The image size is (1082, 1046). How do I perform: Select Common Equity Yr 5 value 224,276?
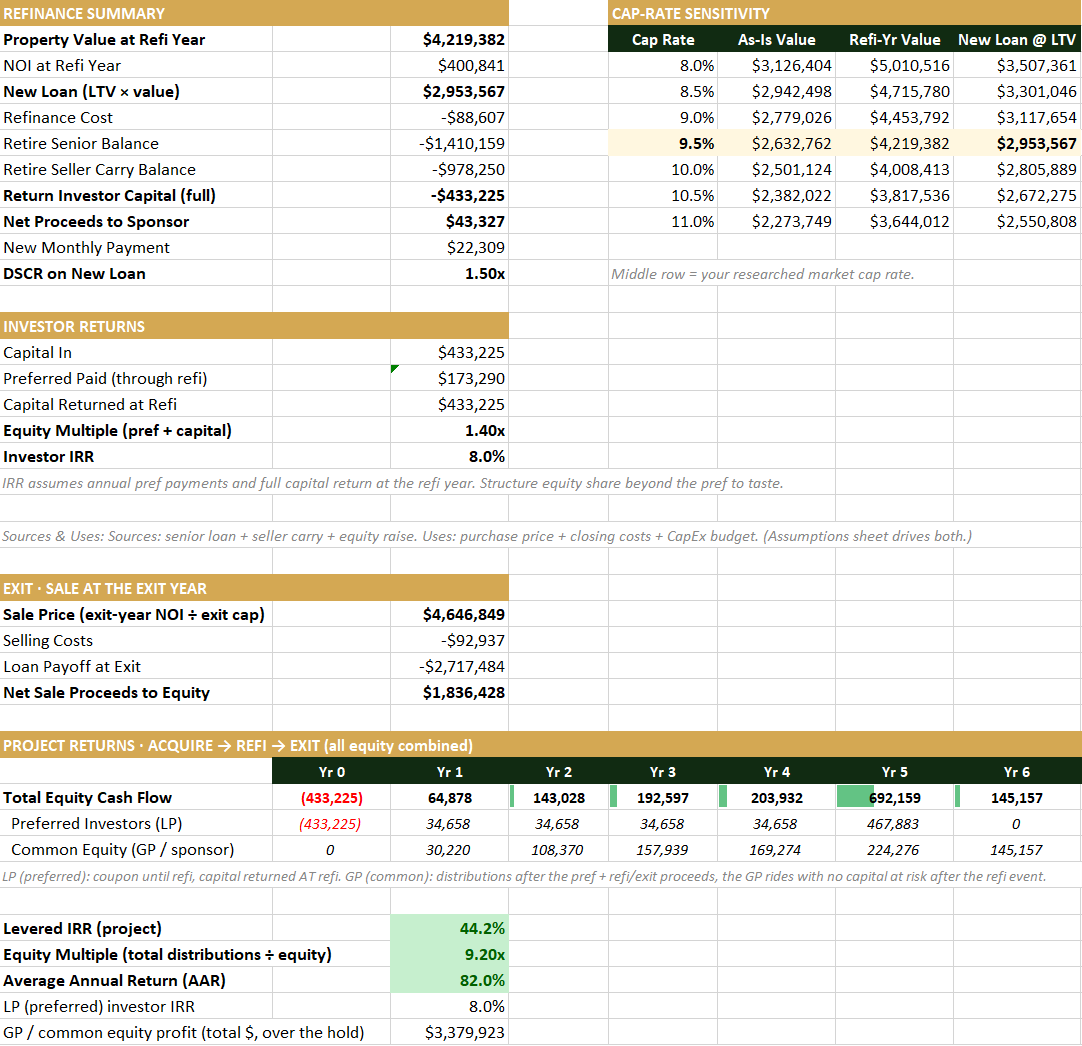[x=894, y=850]
